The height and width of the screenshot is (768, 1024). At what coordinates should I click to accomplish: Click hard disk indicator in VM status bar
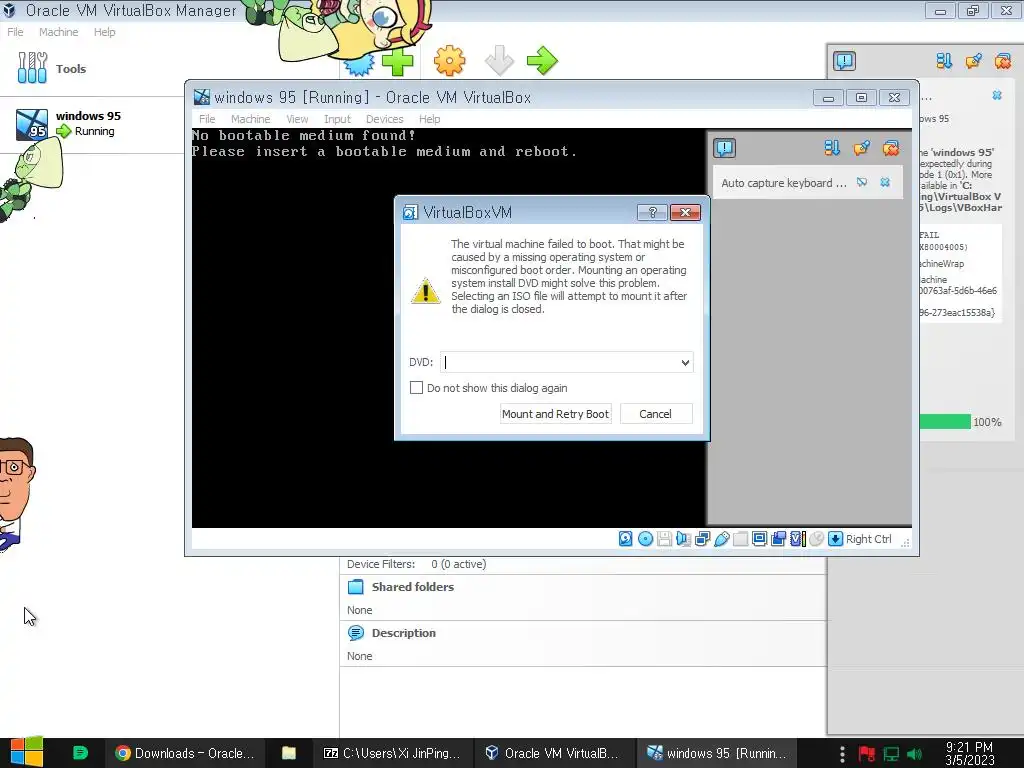[625, 539]
